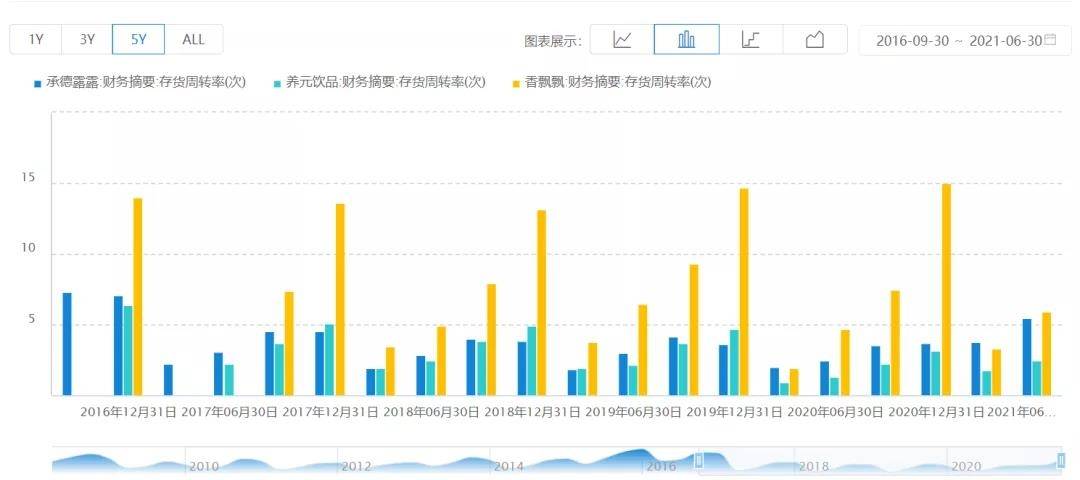The image size is (1080, 480).
Task: Select the 3Y time range tab
Action: coord(87,39)
